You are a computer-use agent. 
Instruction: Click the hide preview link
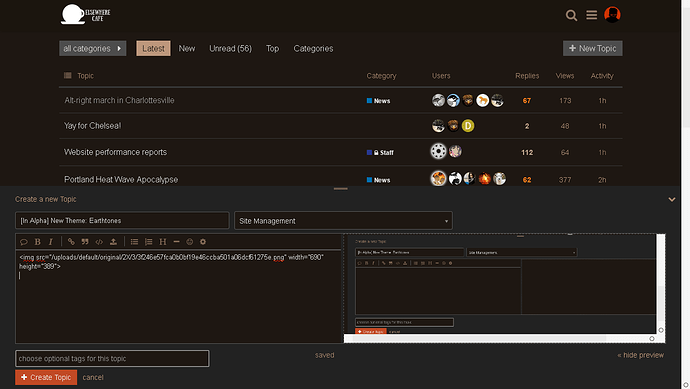tap(640, 355)
